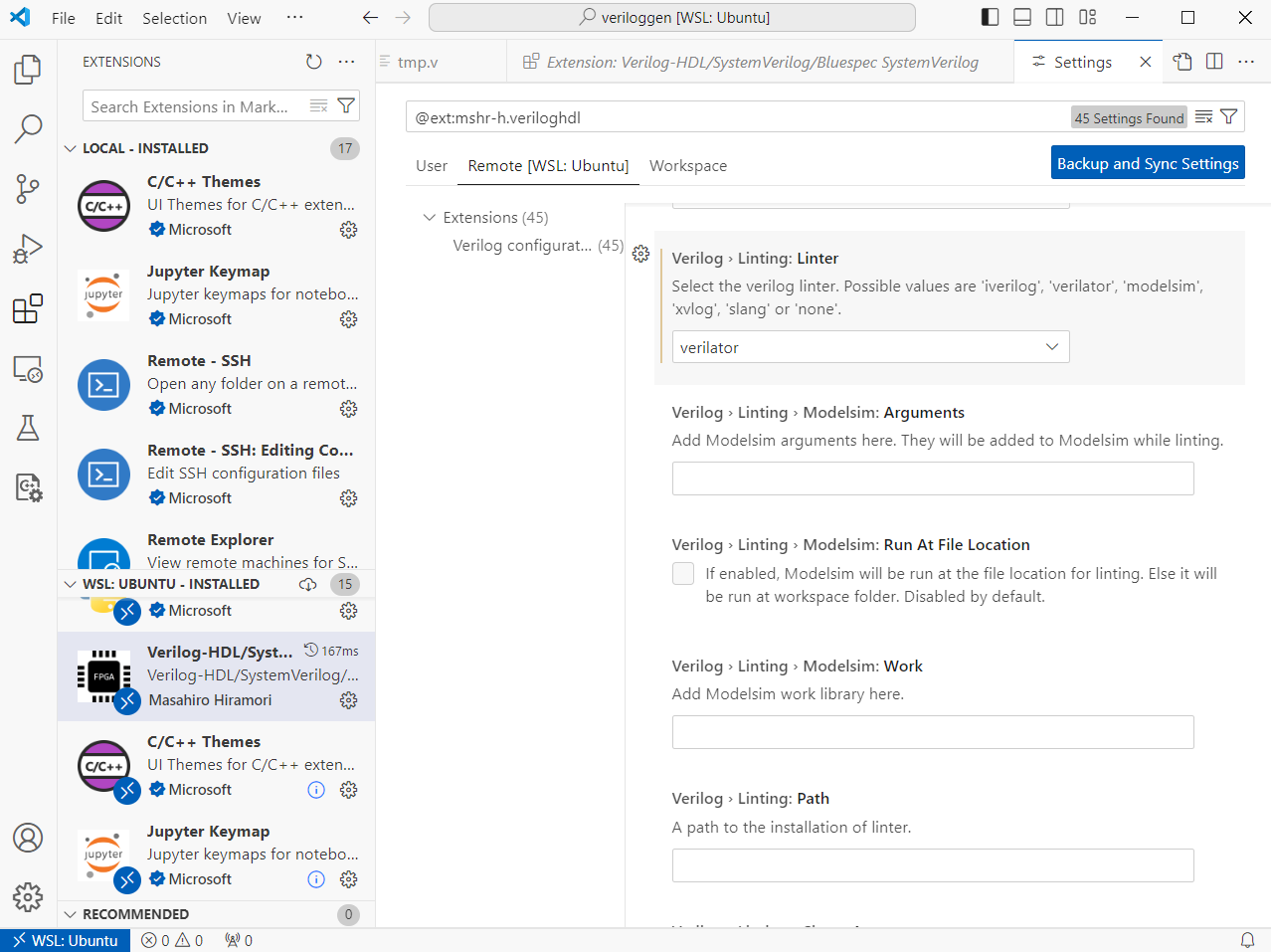
Task: Click the Modelsim Work library field
Action: point(933,732)
